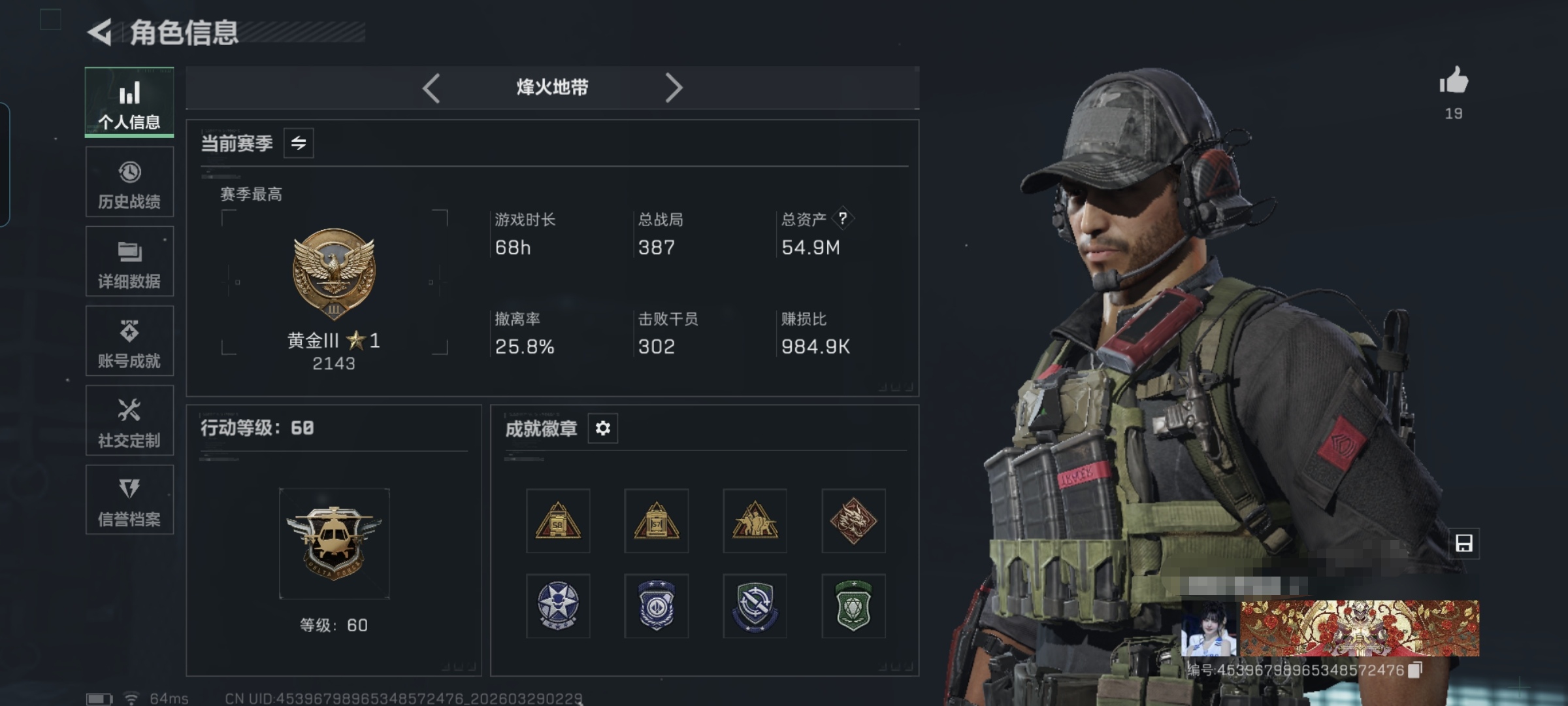This screenshot has width=1568, height=706.
Task: Toggle season view with the swap arrows button
Action: (299, 143)
